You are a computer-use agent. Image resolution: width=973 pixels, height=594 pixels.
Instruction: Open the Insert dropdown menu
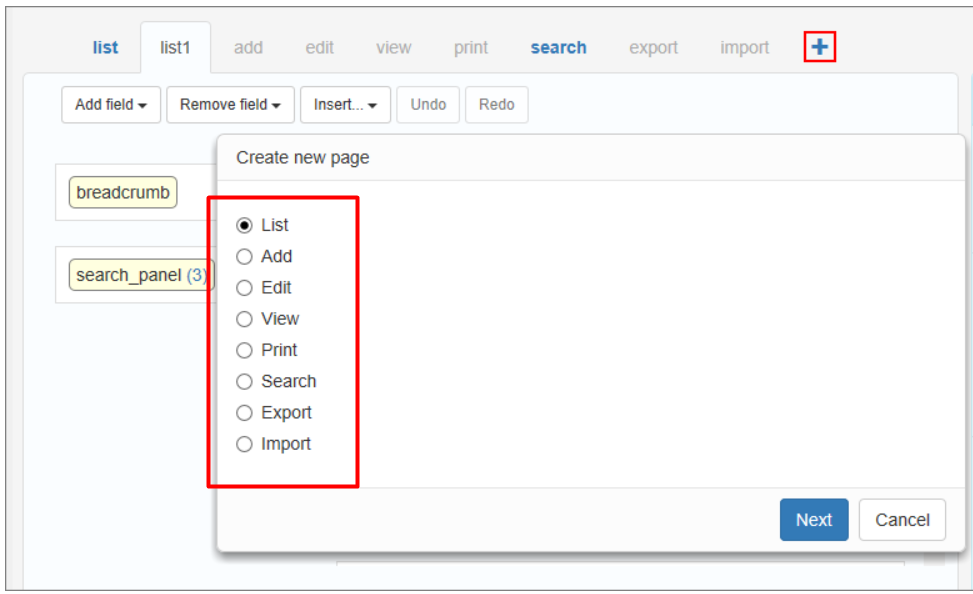(345, 105)
